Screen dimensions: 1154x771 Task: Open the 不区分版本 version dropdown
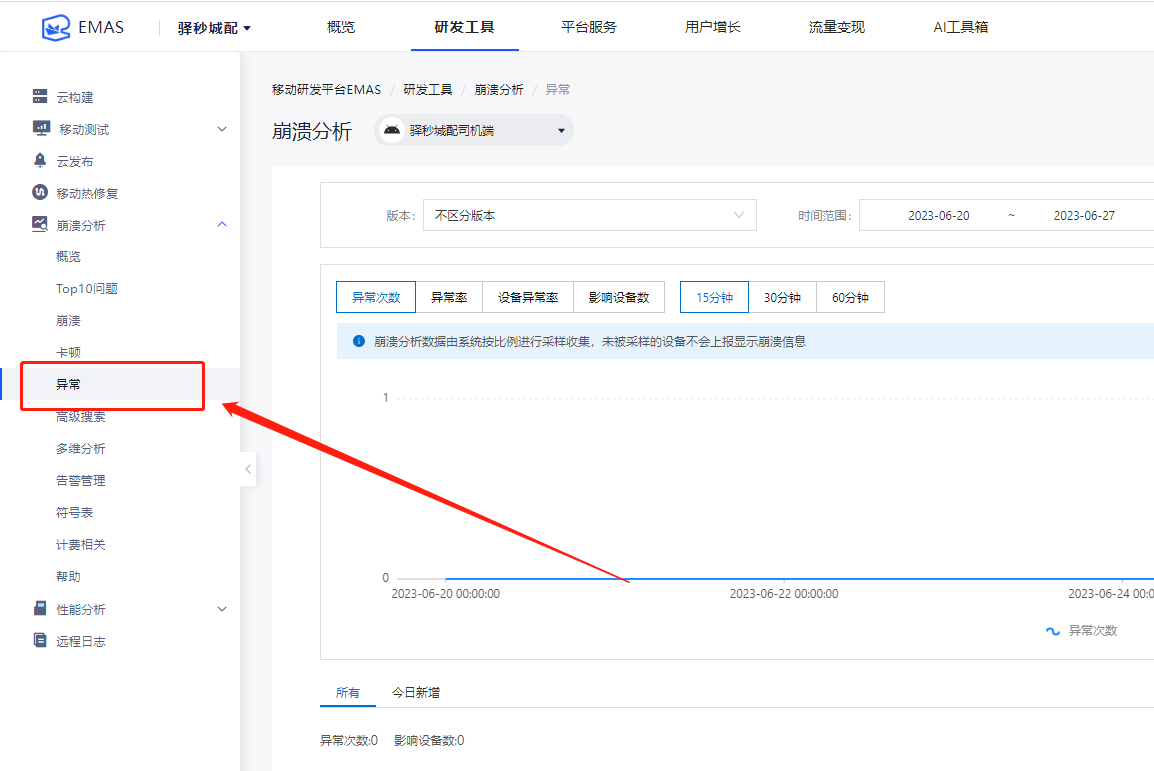(590, 216)
